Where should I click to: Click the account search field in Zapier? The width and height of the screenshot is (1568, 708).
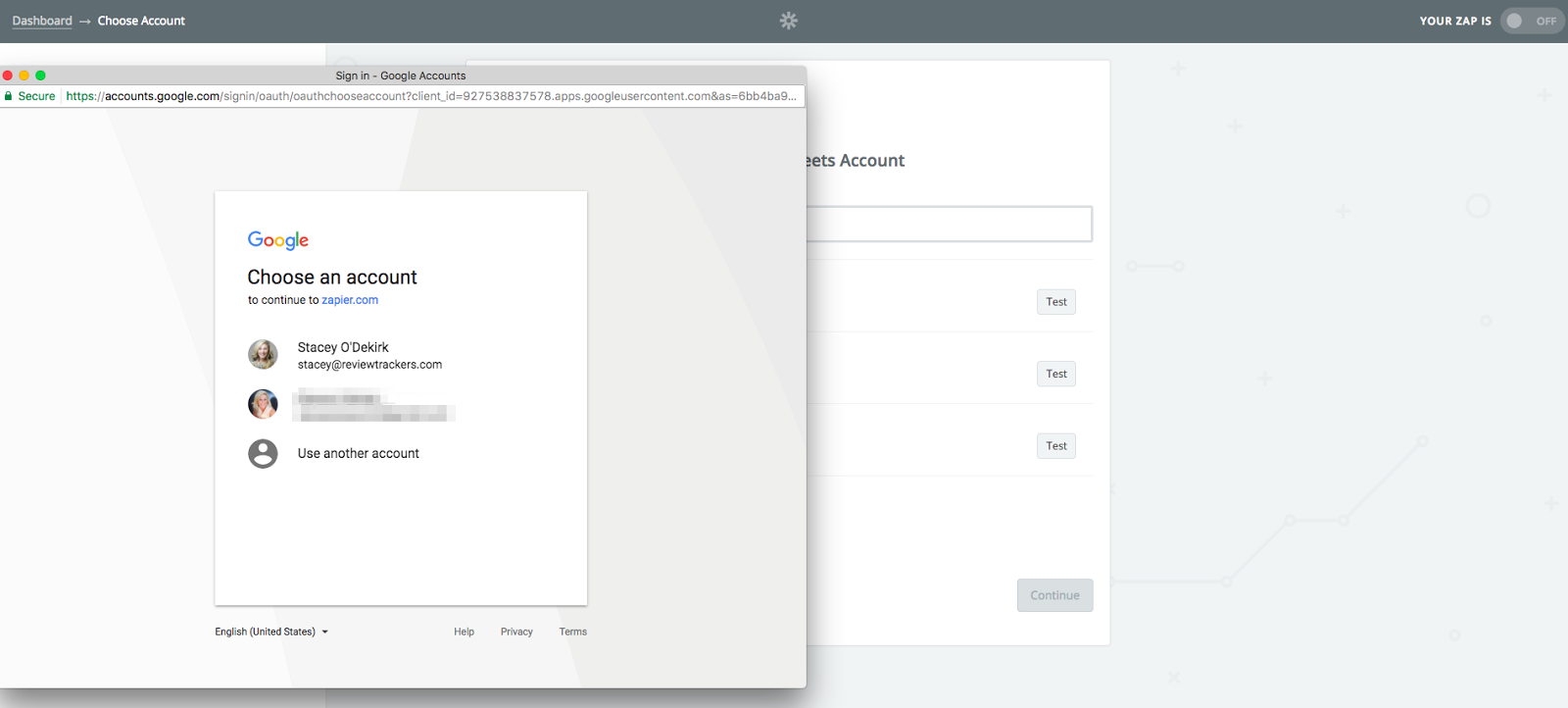[x=949, y=224]
